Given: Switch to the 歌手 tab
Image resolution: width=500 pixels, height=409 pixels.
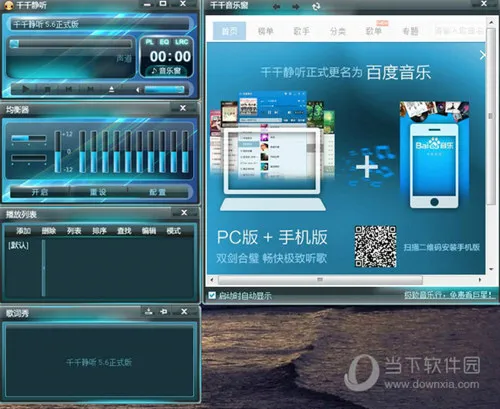Looking at the screenshot, I should (302, 31).
